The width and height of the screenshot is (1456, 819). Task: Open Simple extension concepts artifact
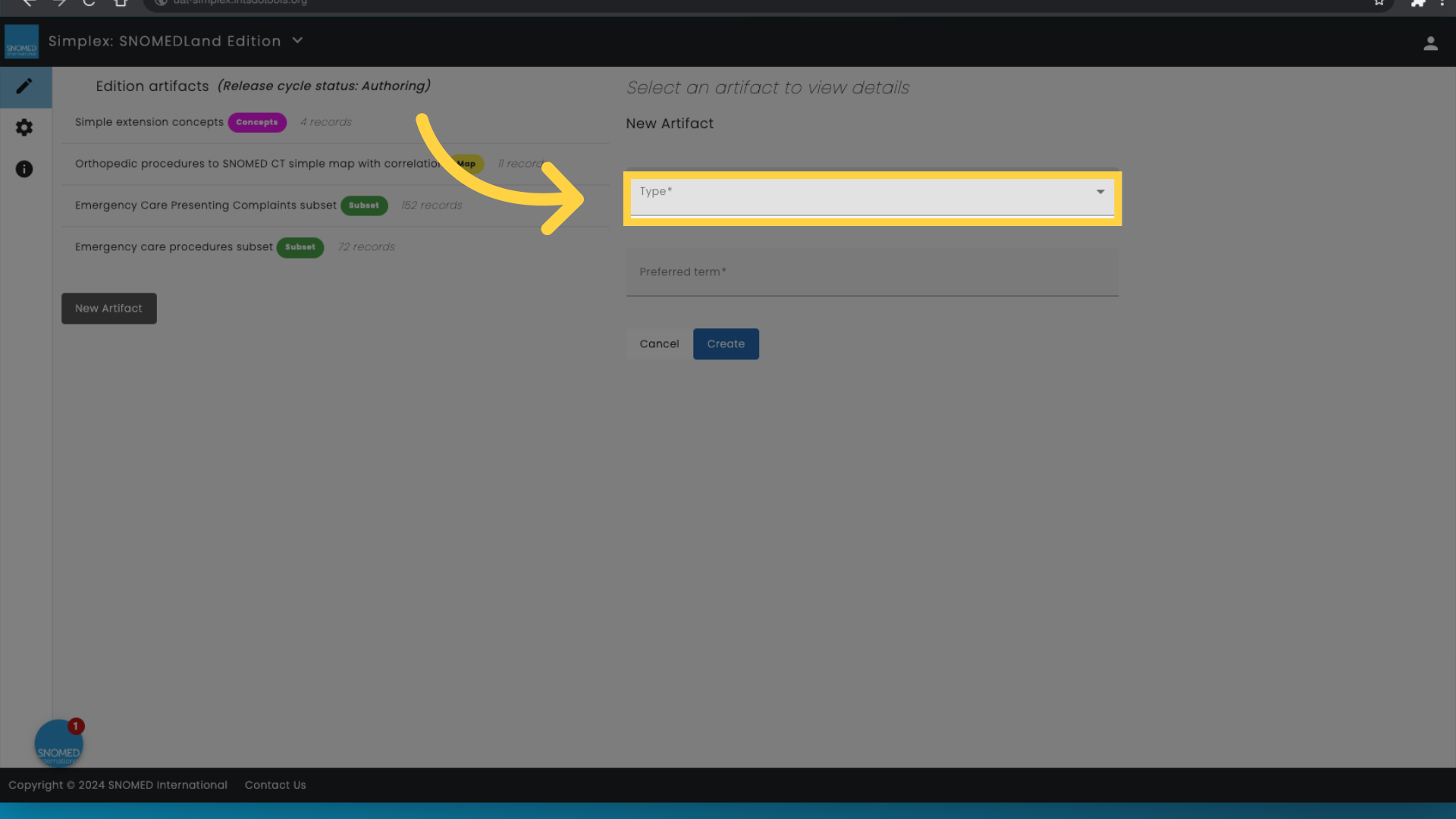(x=149, y=122)
